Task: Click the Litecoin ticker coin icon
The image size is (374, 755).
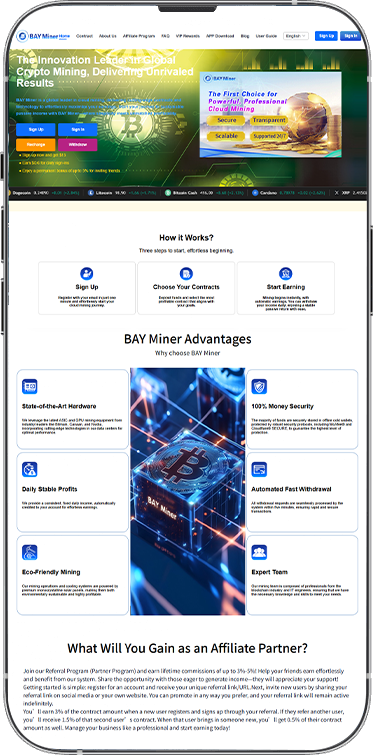Action: tap(91, 193)
